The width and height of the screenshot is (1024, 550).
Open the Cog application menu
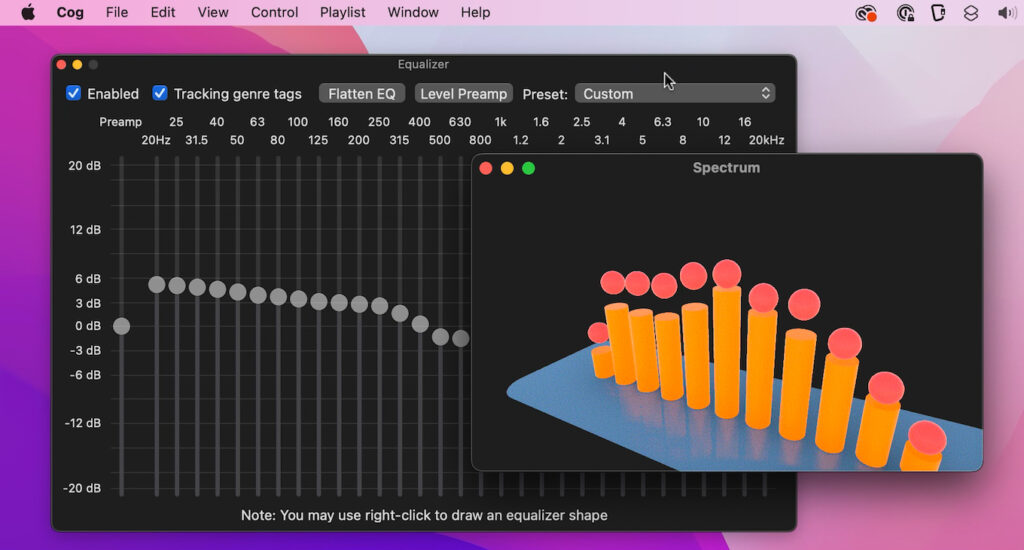pos(70,12)
